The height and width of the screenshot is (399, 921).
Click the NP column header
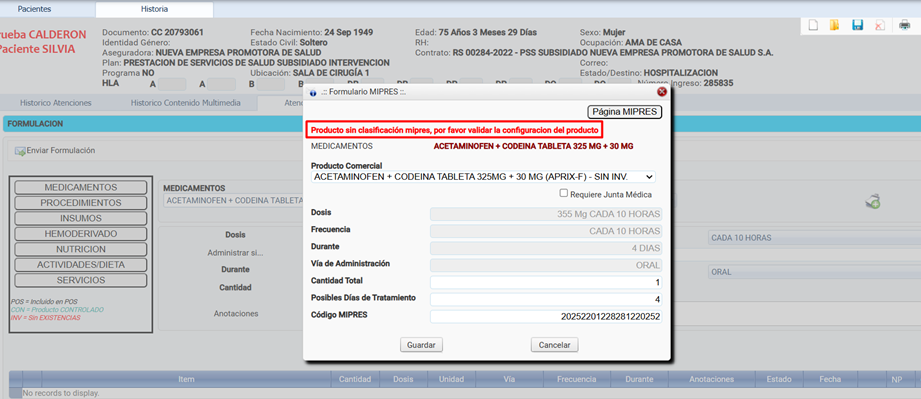click(896, 380)
